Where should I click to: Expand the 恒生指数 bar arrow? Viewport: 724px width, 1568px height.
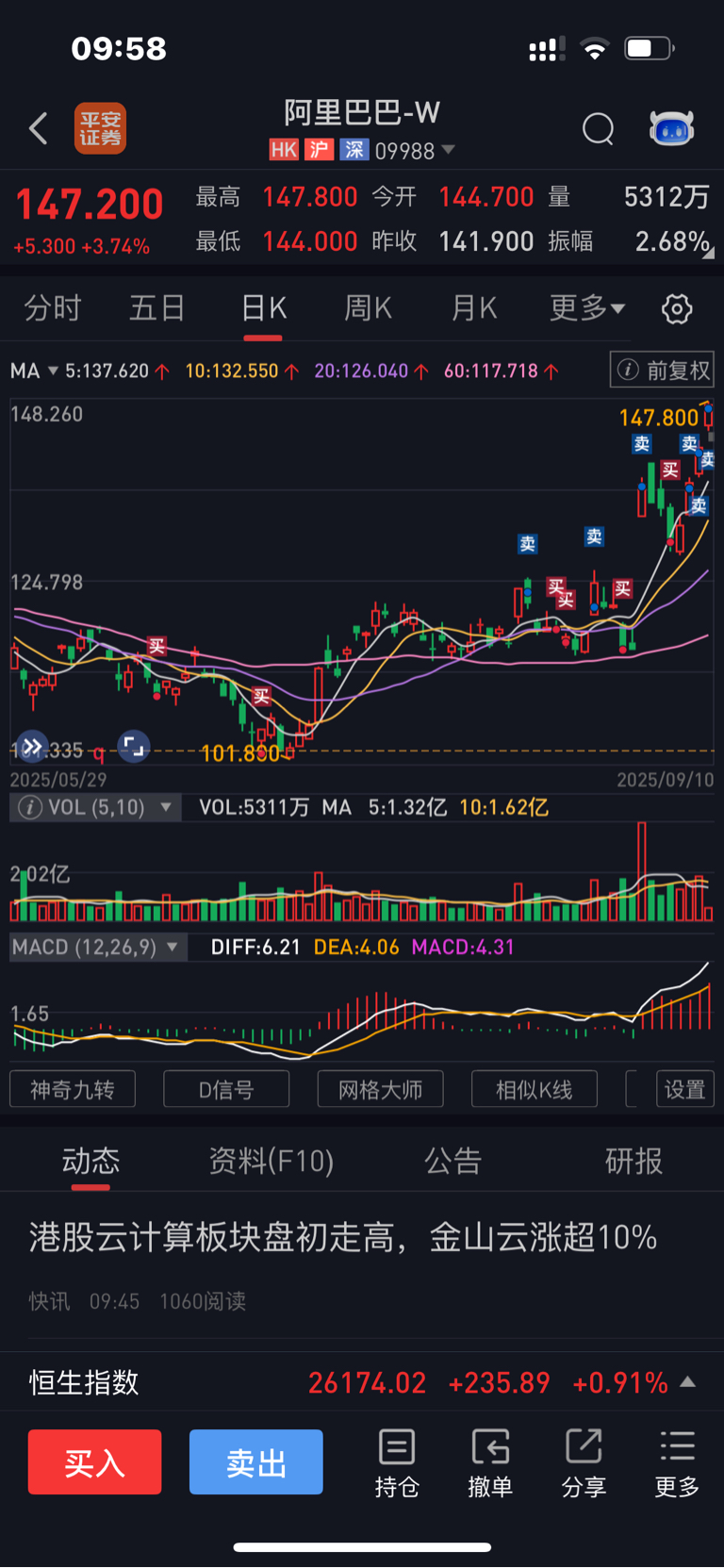click(x=688, y=1382)
